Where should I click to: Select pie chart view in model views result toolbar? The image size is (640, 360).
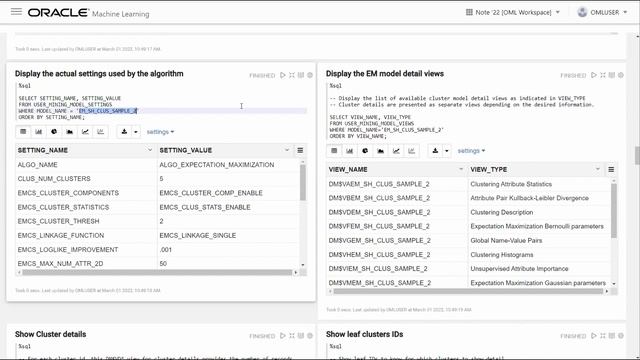[365, 151]
